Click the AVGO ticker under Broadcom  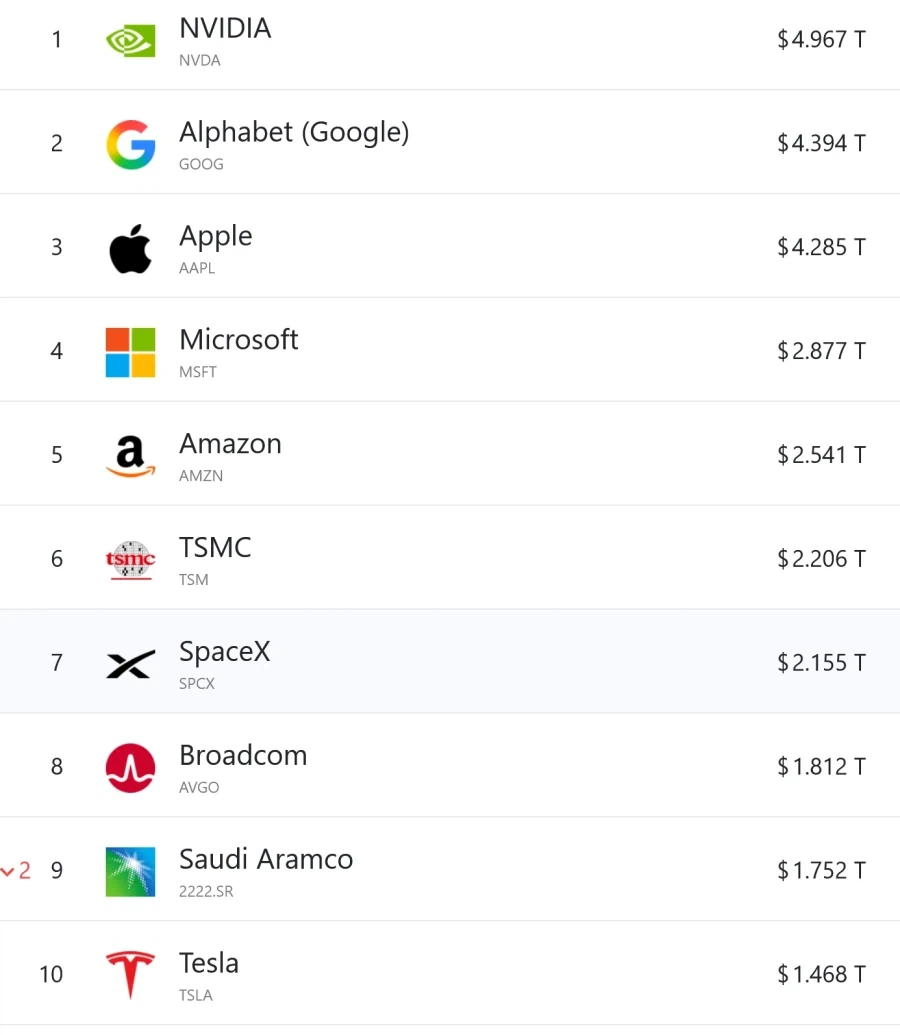point(199,787)
